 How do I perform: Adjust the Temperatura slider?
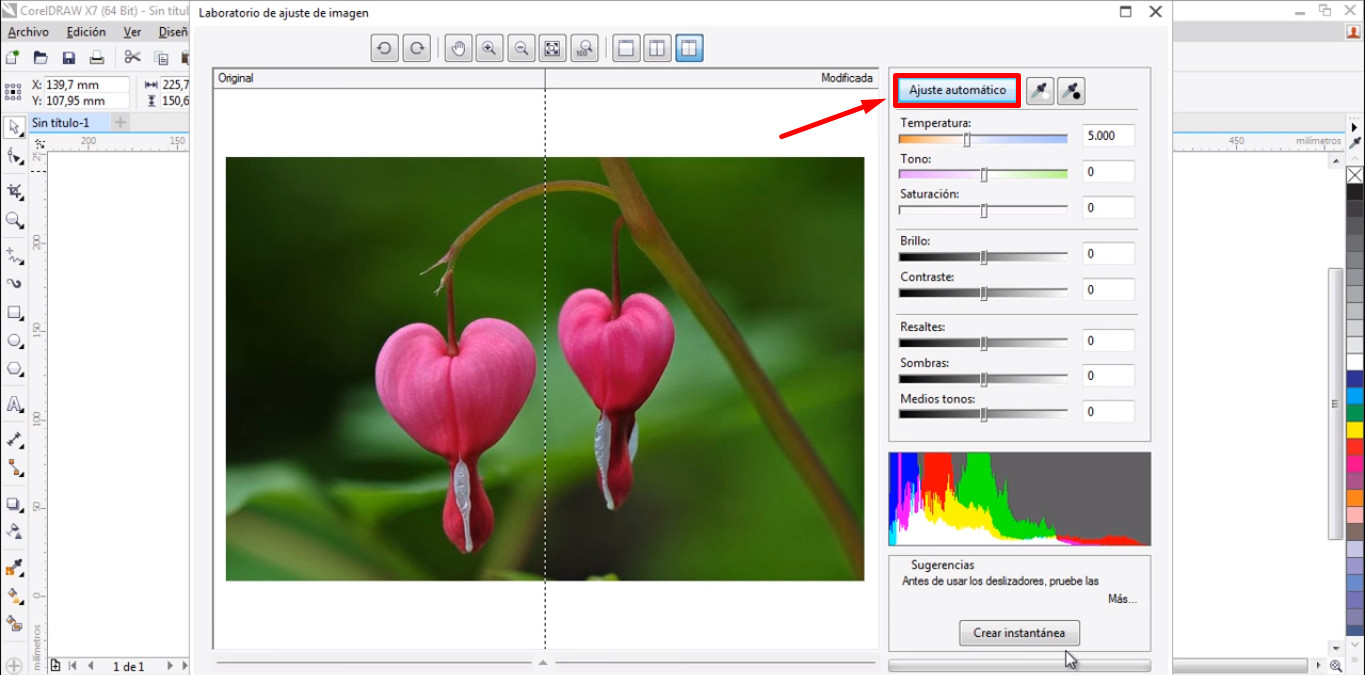point(966,140)
